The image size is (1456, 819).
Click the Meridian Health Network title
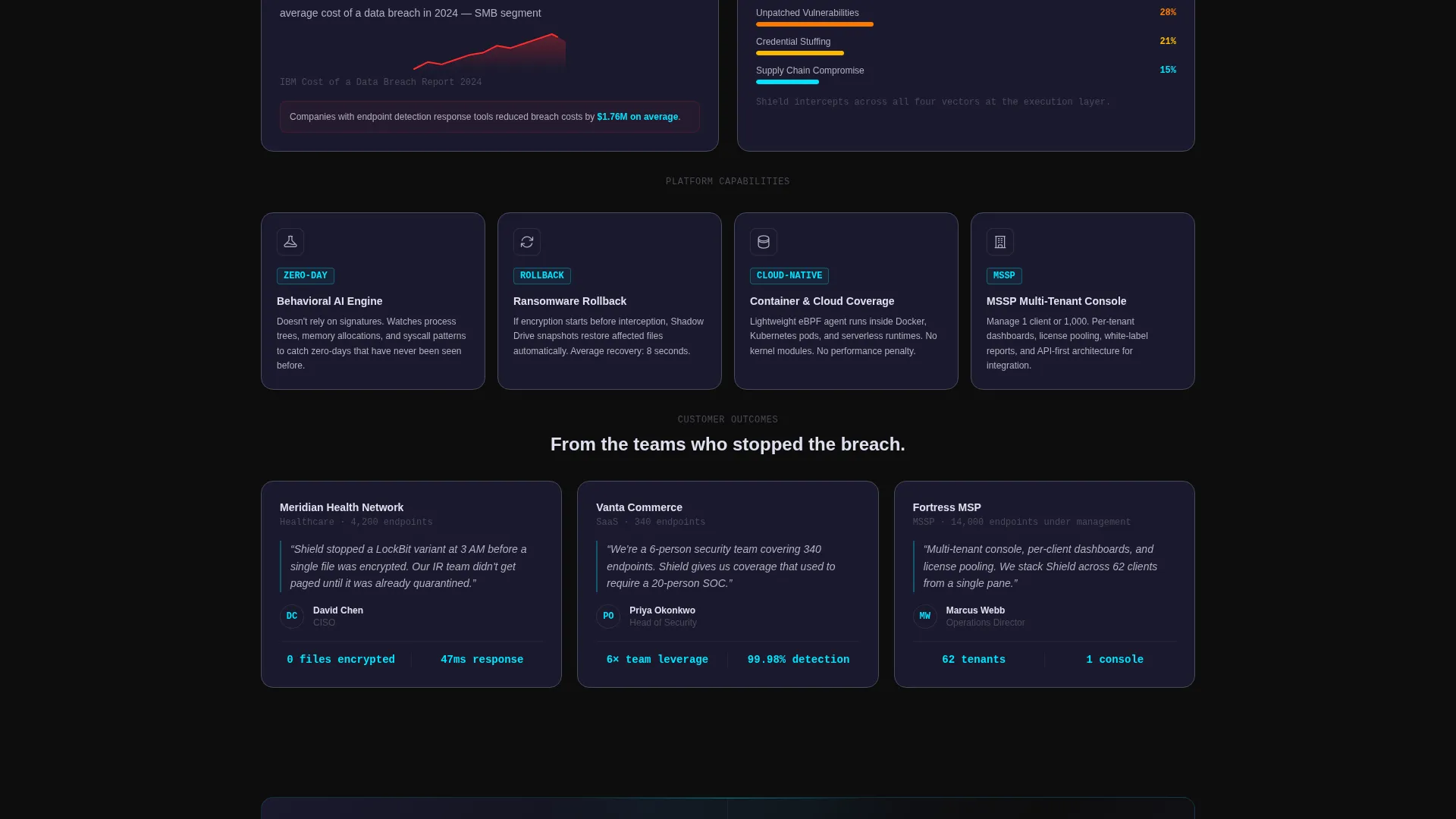click(341, 507)
